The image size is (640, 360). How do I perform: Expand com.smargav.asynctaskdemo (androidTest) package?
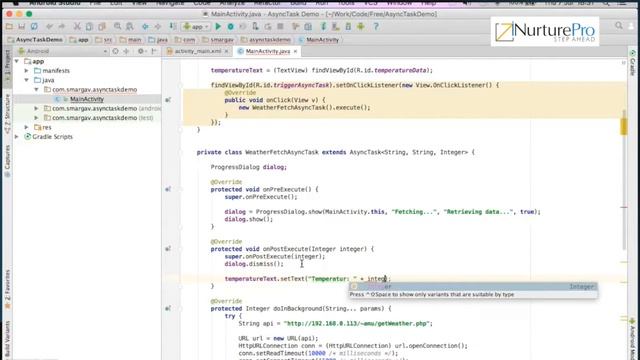[36, 109]
